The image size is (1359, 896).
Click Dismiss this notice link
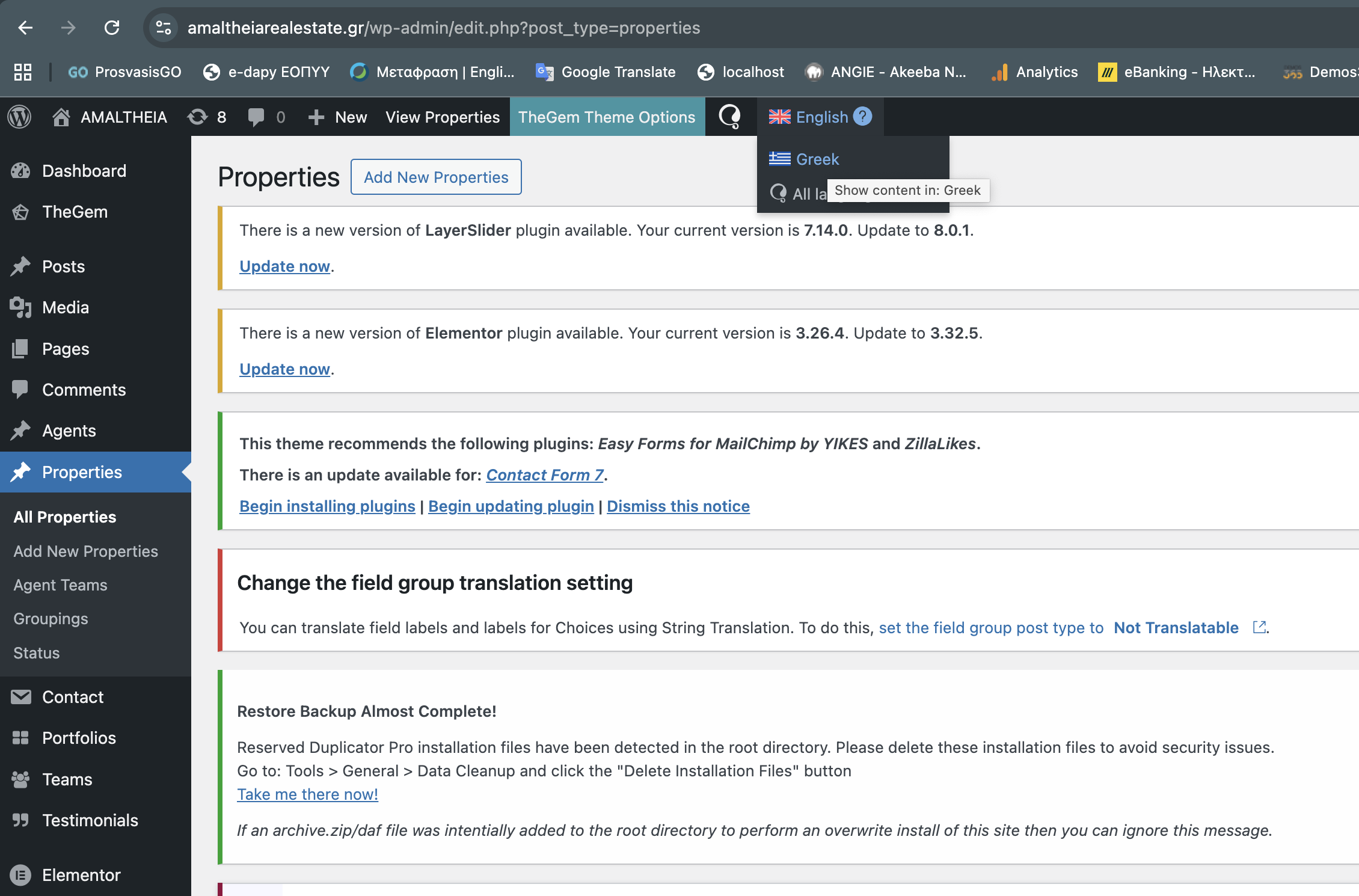point(678,506)
